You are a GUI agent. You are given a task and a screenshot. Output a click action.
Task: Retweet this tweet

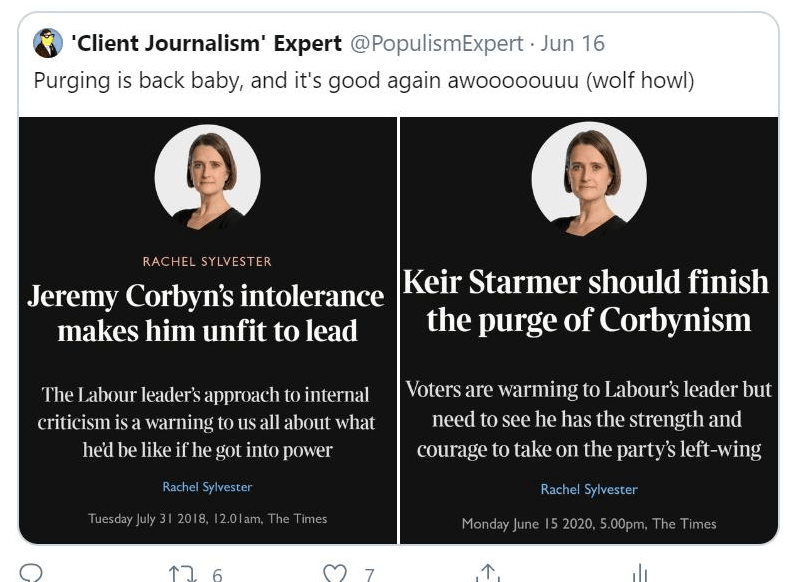[x=182, y=574]
